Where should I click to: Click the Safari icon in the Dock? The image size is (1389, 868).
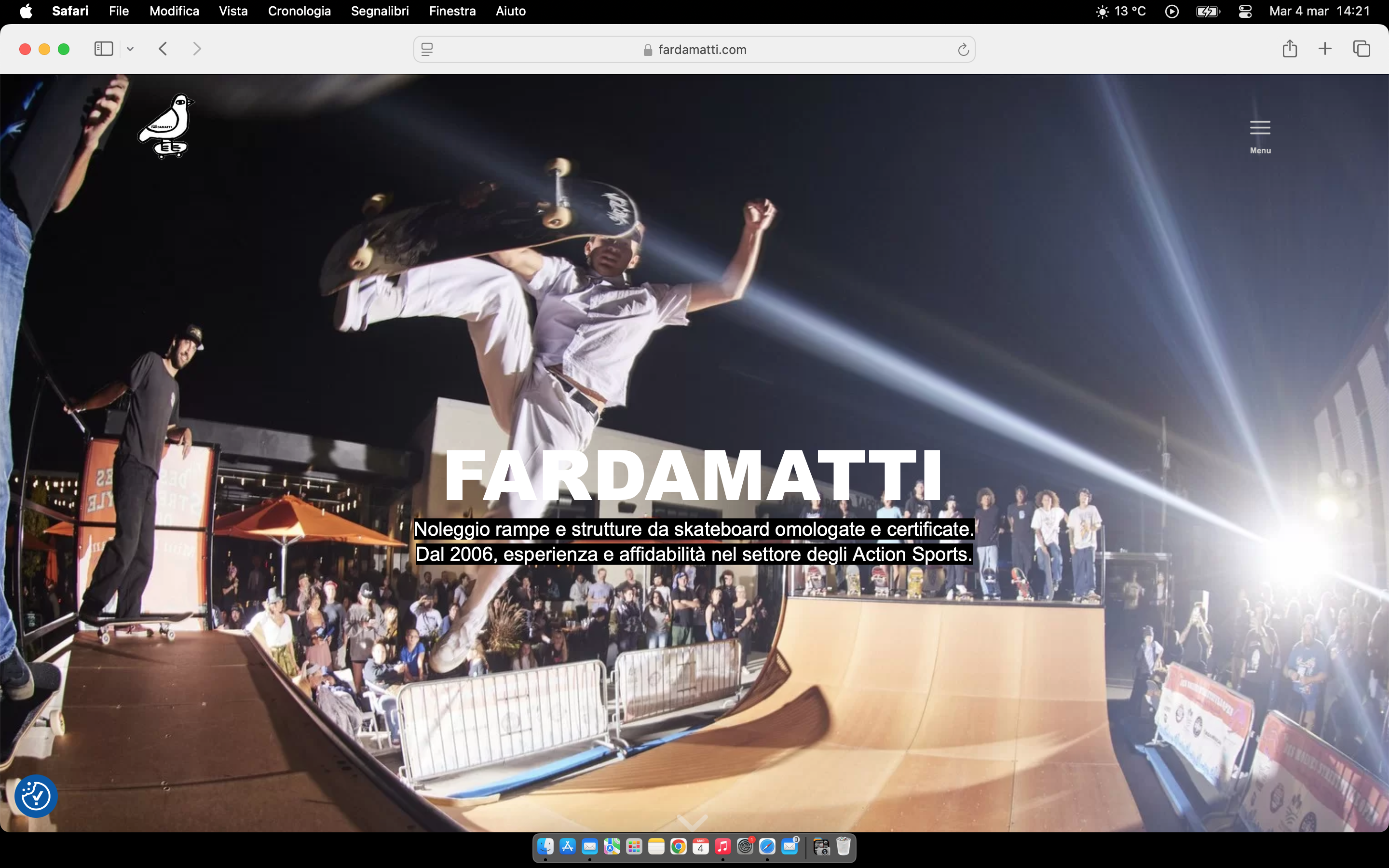[767, 846]
